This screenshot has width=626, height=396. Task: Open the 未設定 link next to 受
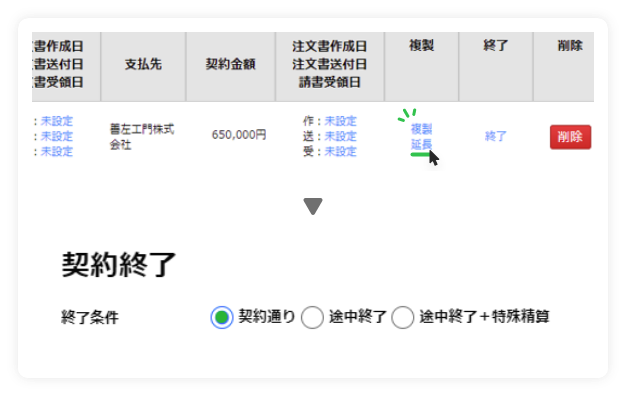click(x=340, y=151)
